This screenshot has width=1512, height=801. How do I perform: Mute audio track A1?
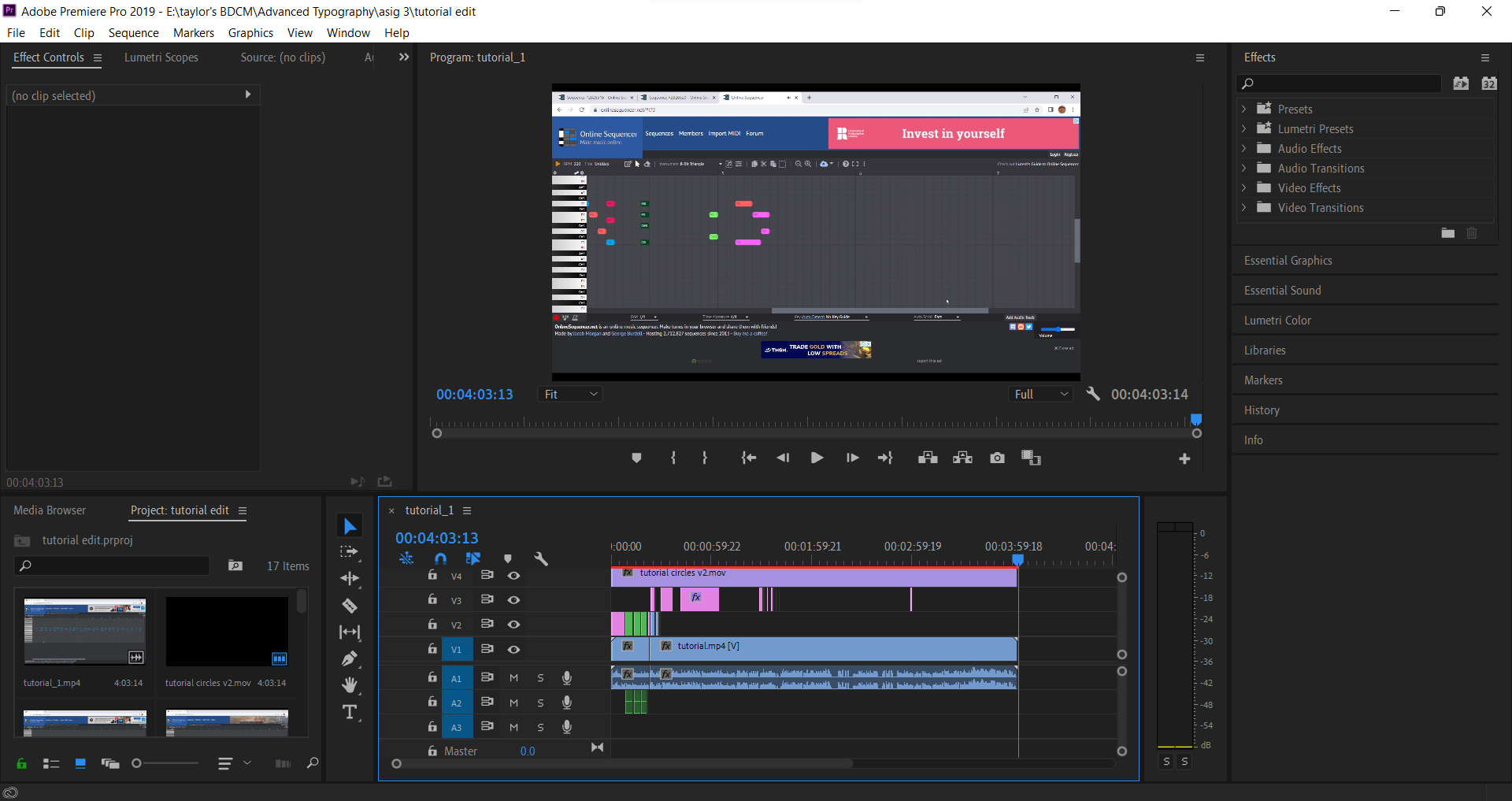pyautogui.click(x=513, y=678)
